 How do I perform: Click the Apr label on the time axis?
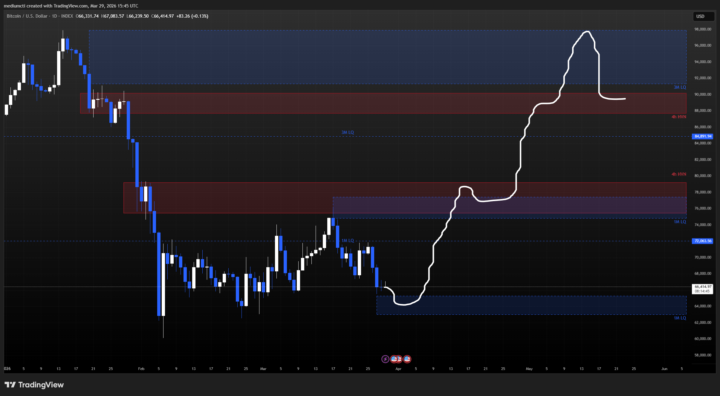(x=398, y=368)
